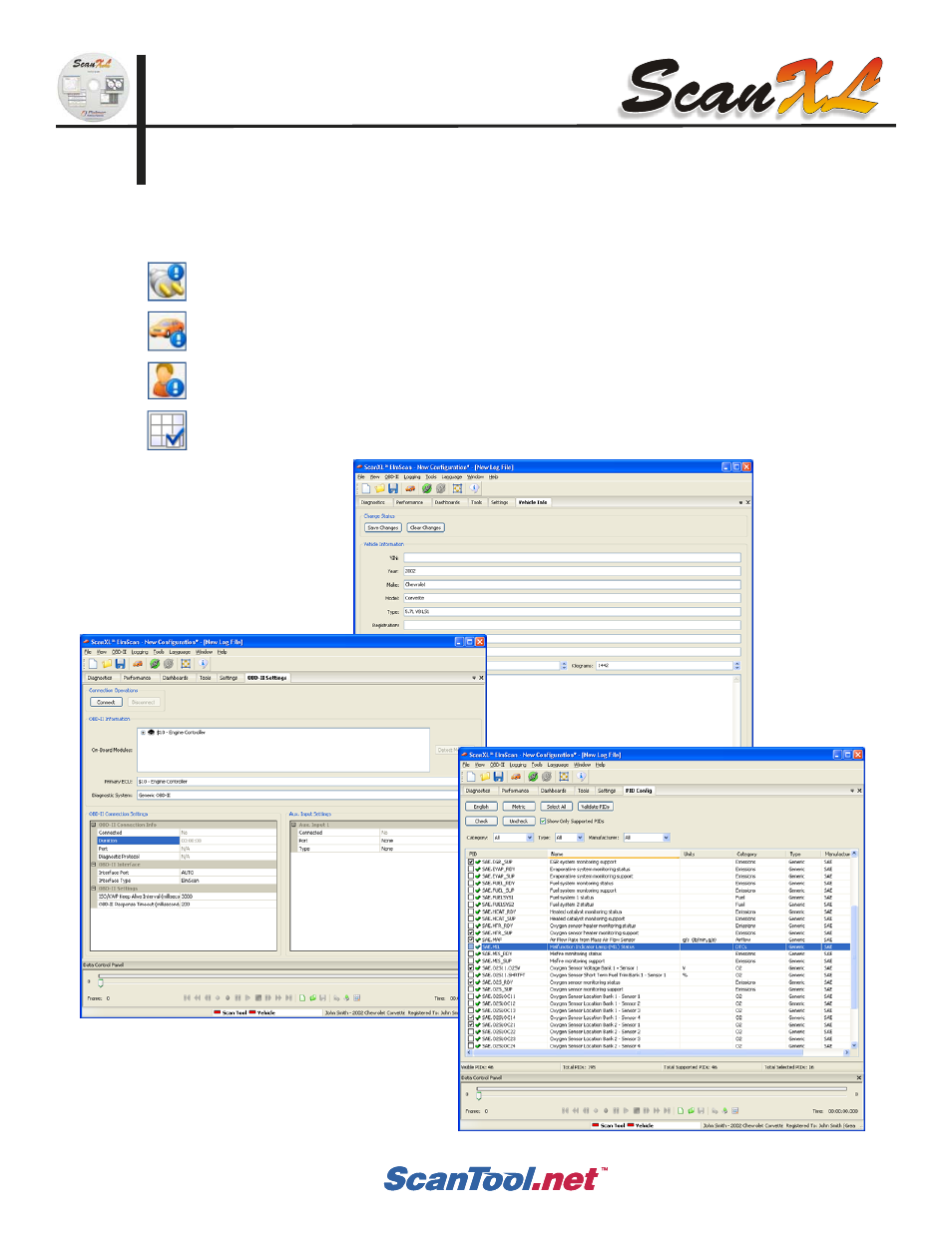Click grey disconnect icon in PID Config window
Viewport: 952px width, 1233px height.
(547, 777)
